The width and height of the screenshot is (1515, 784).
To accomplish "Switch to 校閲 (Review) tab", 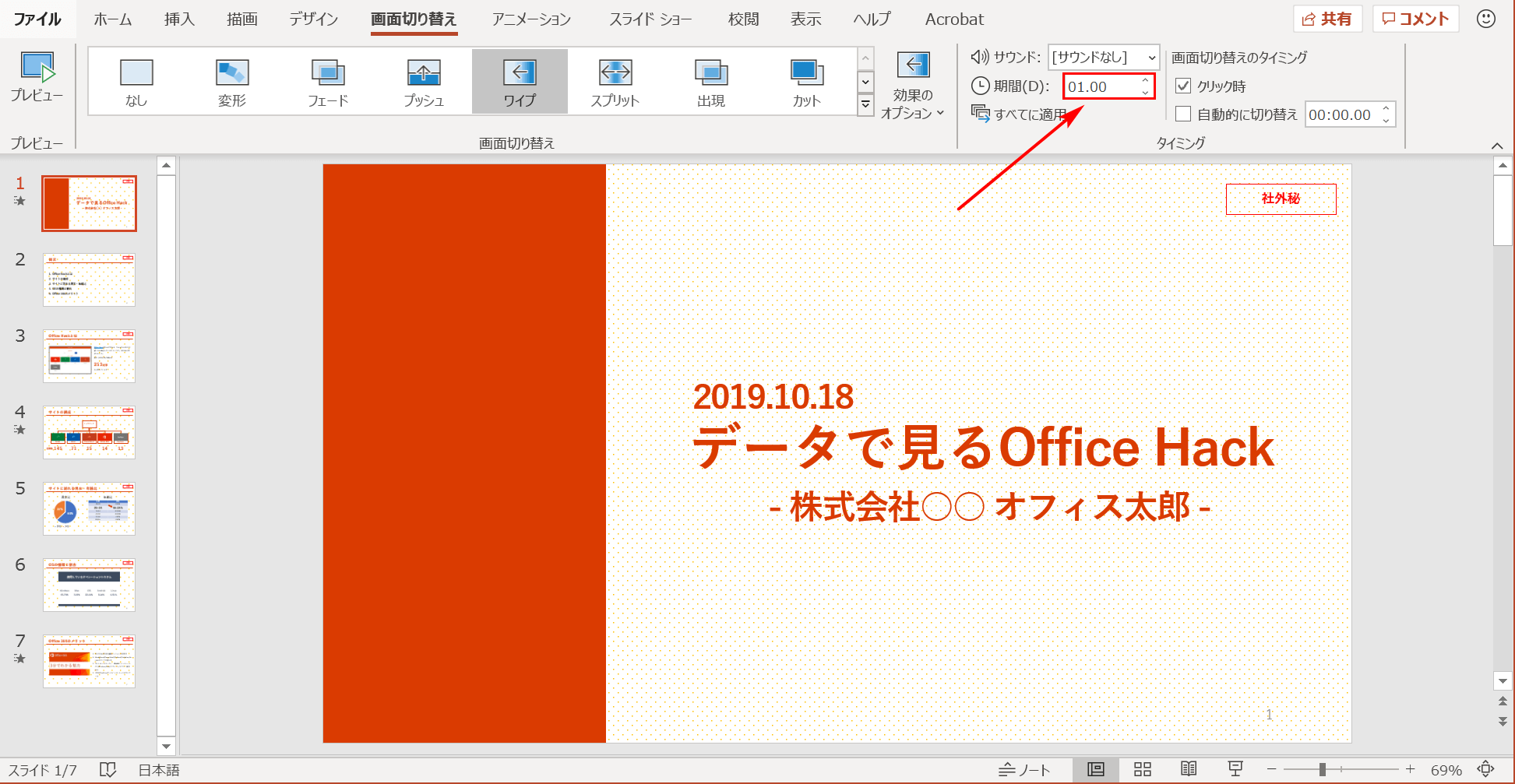I will point(743,19).
